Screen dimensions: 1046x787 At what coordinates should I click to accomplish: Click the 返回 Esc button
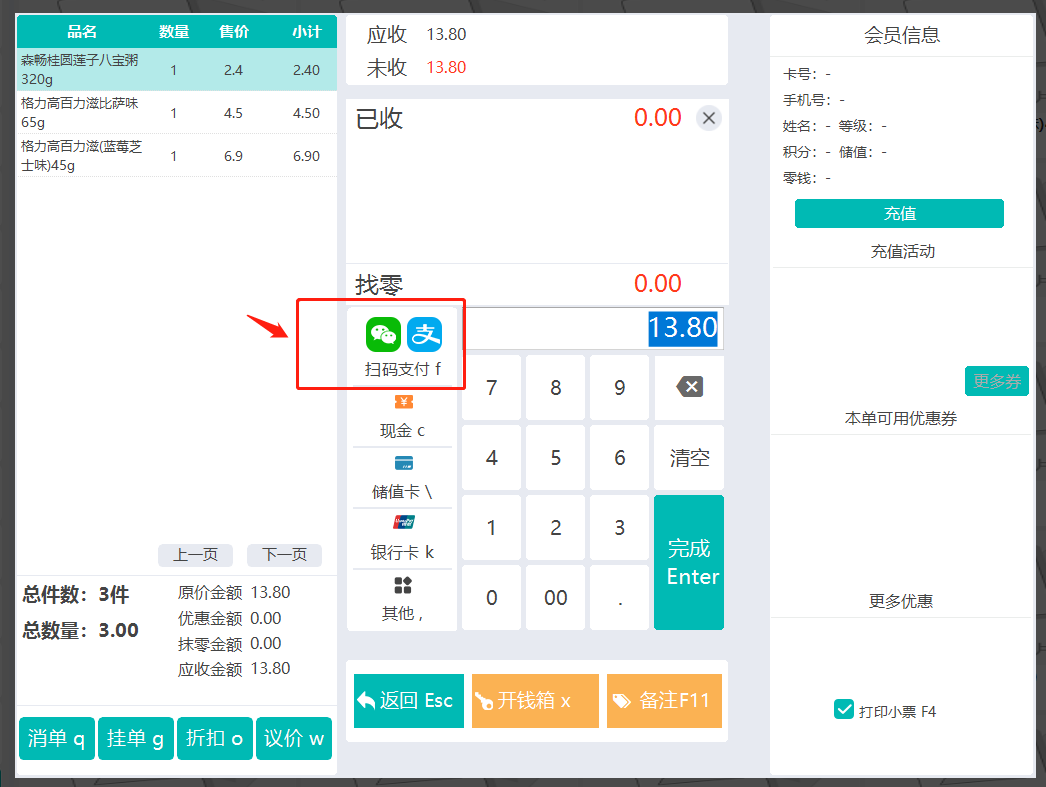[409, 700]
